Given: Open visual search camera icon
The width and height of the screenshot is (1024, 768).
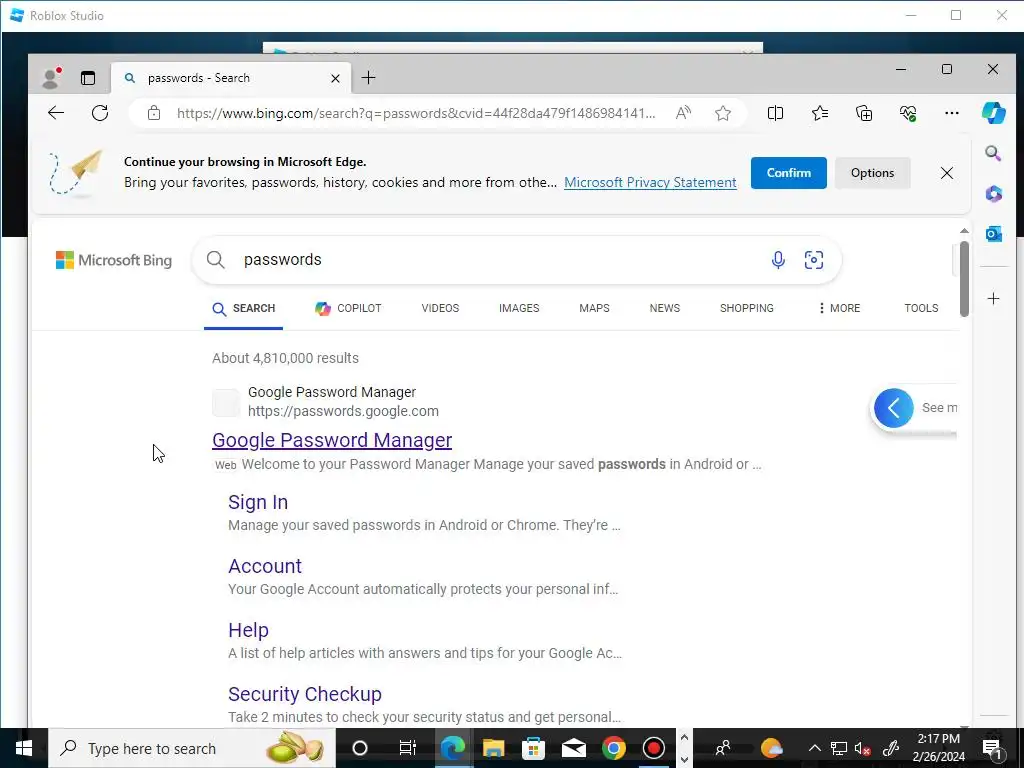Looking at the screenshot, I should pos(813,260).
